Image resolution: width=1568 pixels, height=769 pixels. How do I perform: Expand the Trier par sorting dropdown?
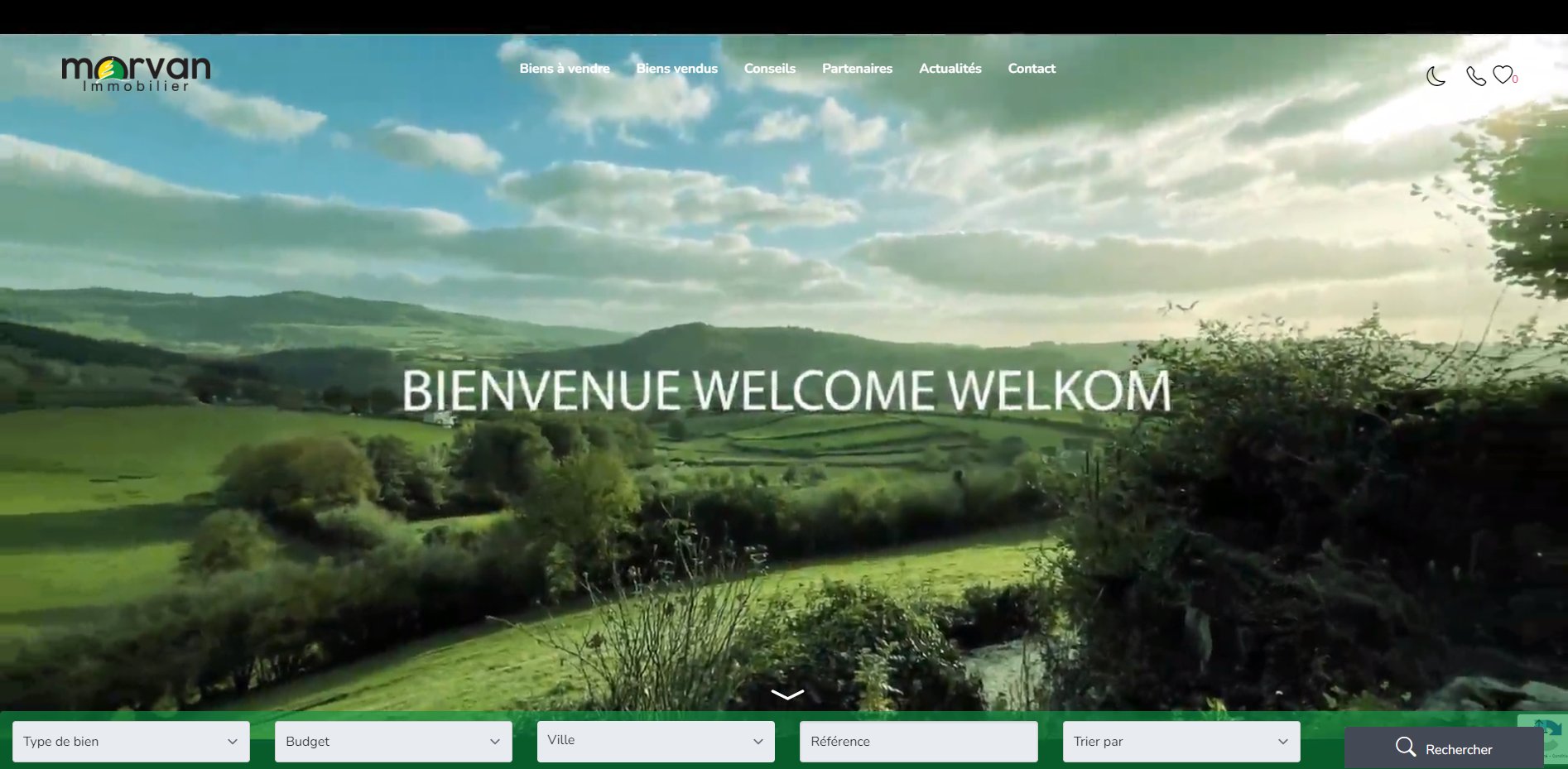1181,742
